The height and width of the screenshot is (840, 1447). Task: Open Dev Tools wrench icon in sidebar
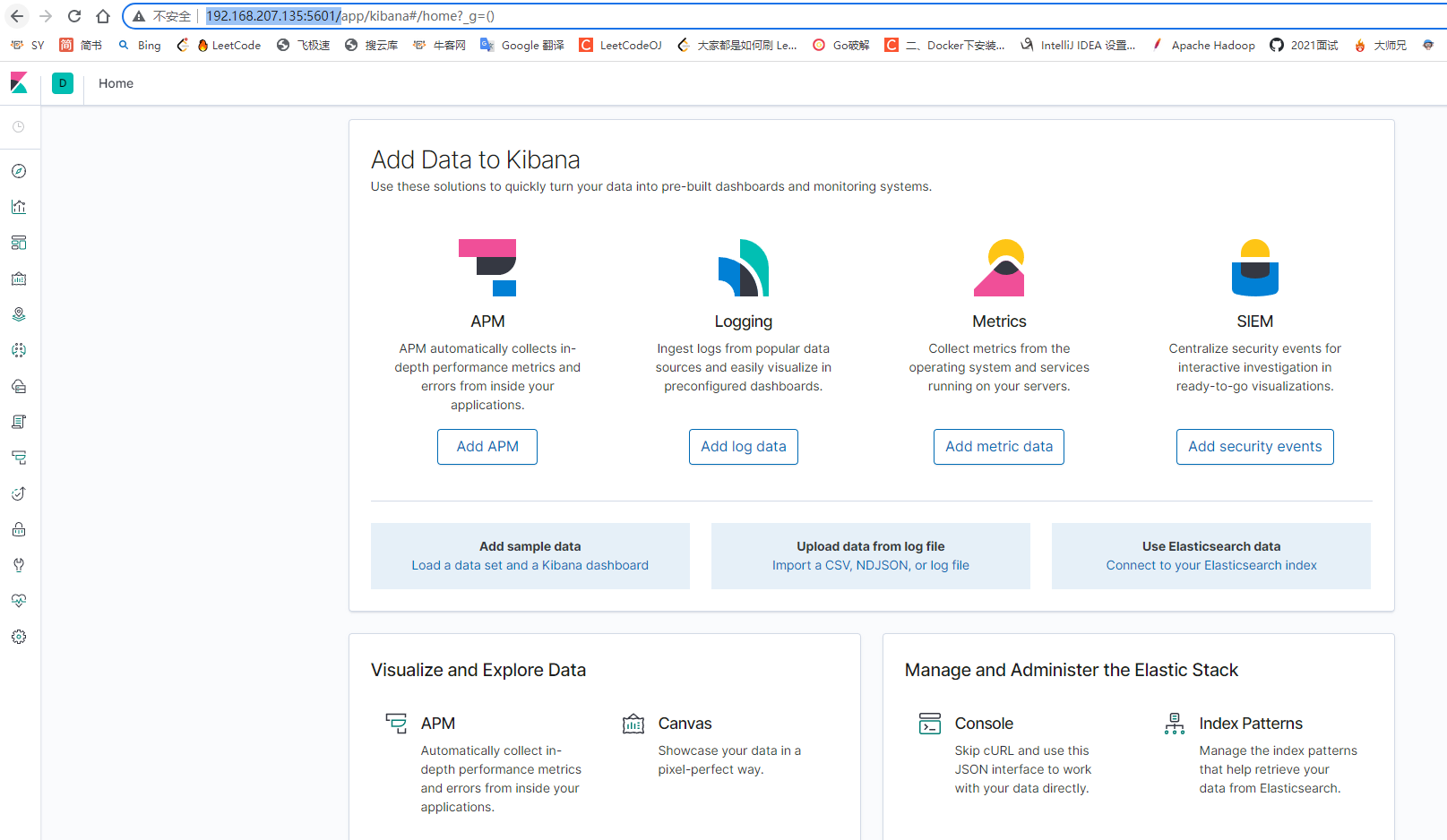(19, 565)
